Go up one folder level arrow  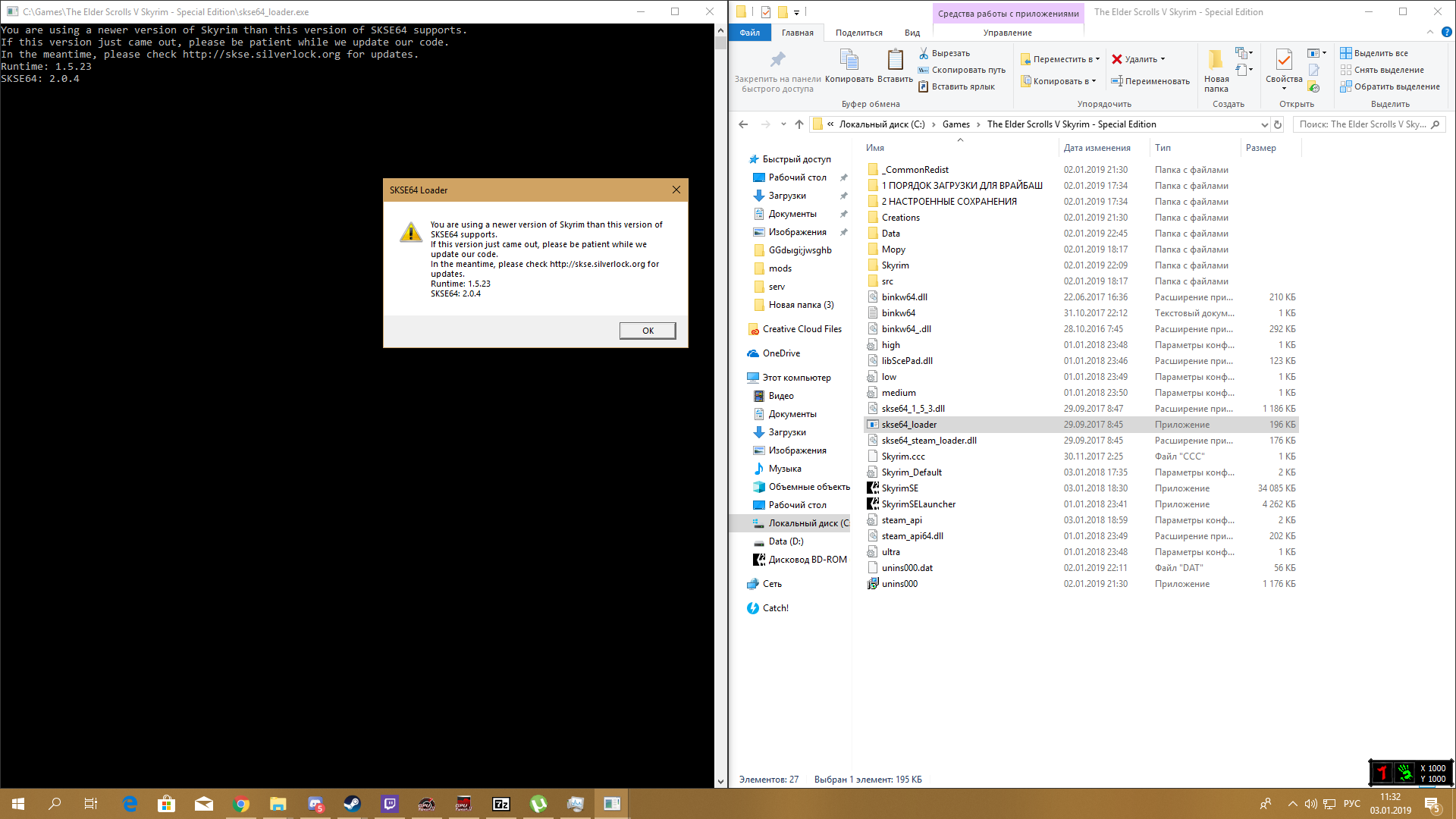(x=799, y=124)
